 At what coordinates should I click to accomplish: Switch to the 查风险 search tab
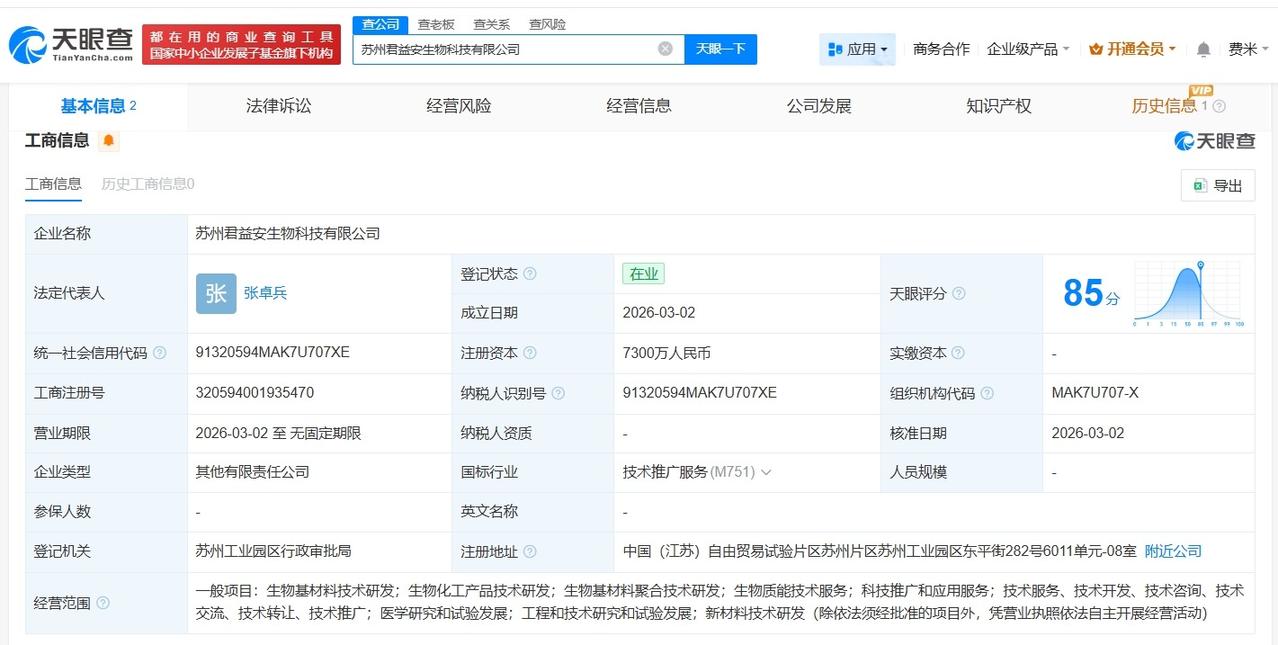(546, 24)
